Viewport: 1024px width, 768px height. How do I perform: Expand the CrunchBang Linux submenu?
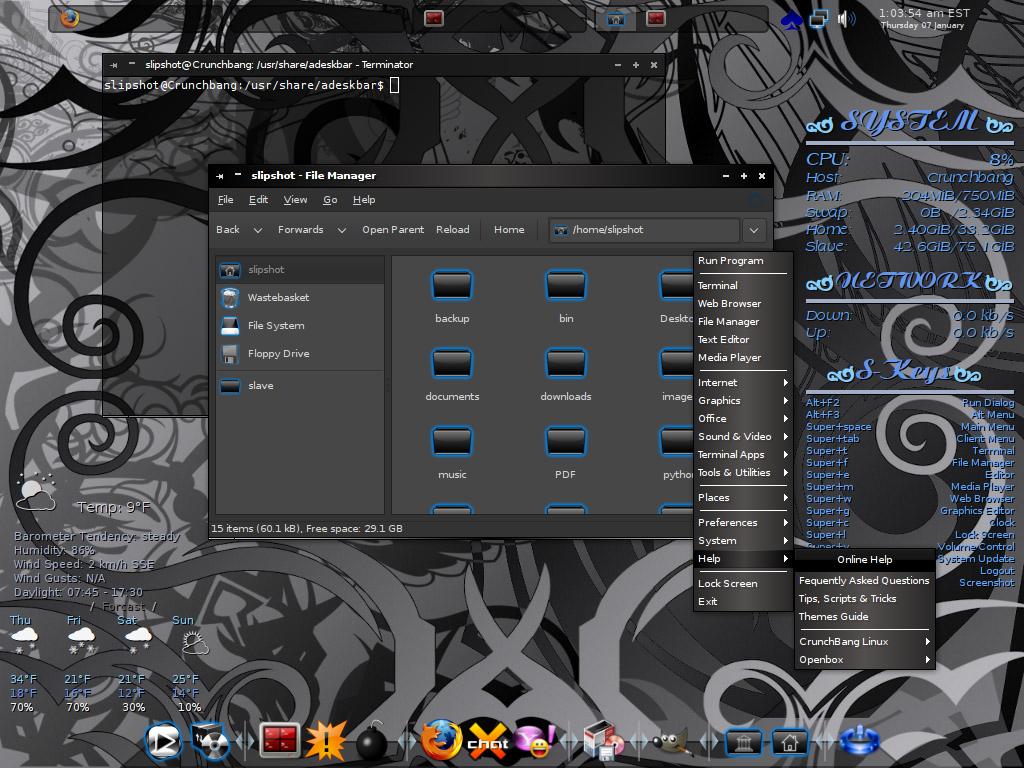point(865,641)
